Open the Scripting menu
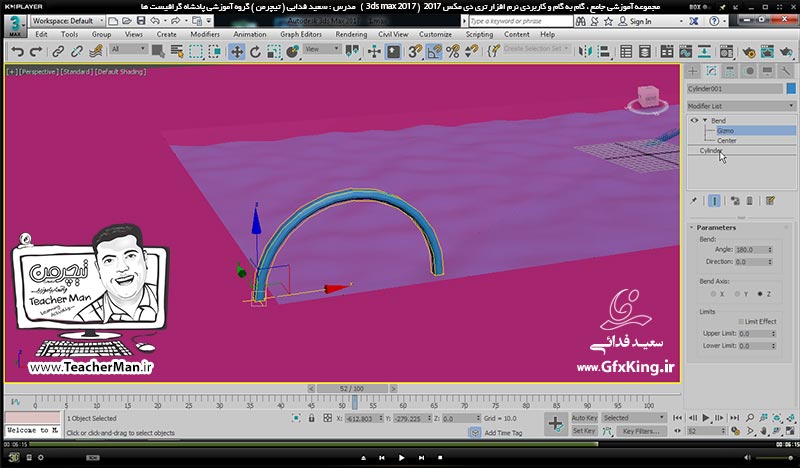Viewport: 800px width, 468px height. click(x=479, y=35)
